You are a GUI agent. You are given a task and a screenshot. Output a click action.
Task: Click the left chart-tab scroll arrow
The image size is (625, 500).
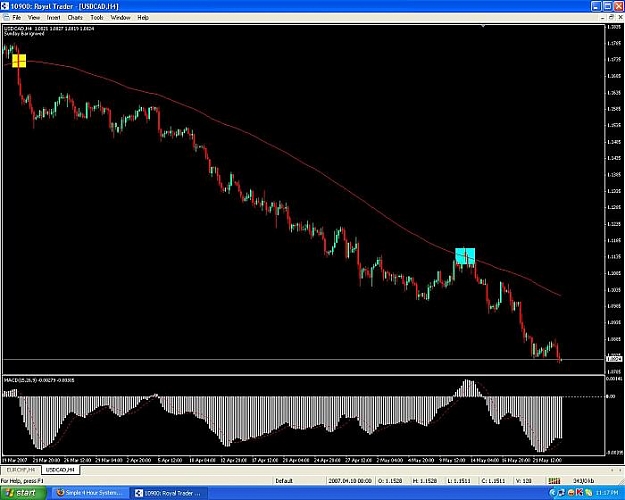[612, 470]
